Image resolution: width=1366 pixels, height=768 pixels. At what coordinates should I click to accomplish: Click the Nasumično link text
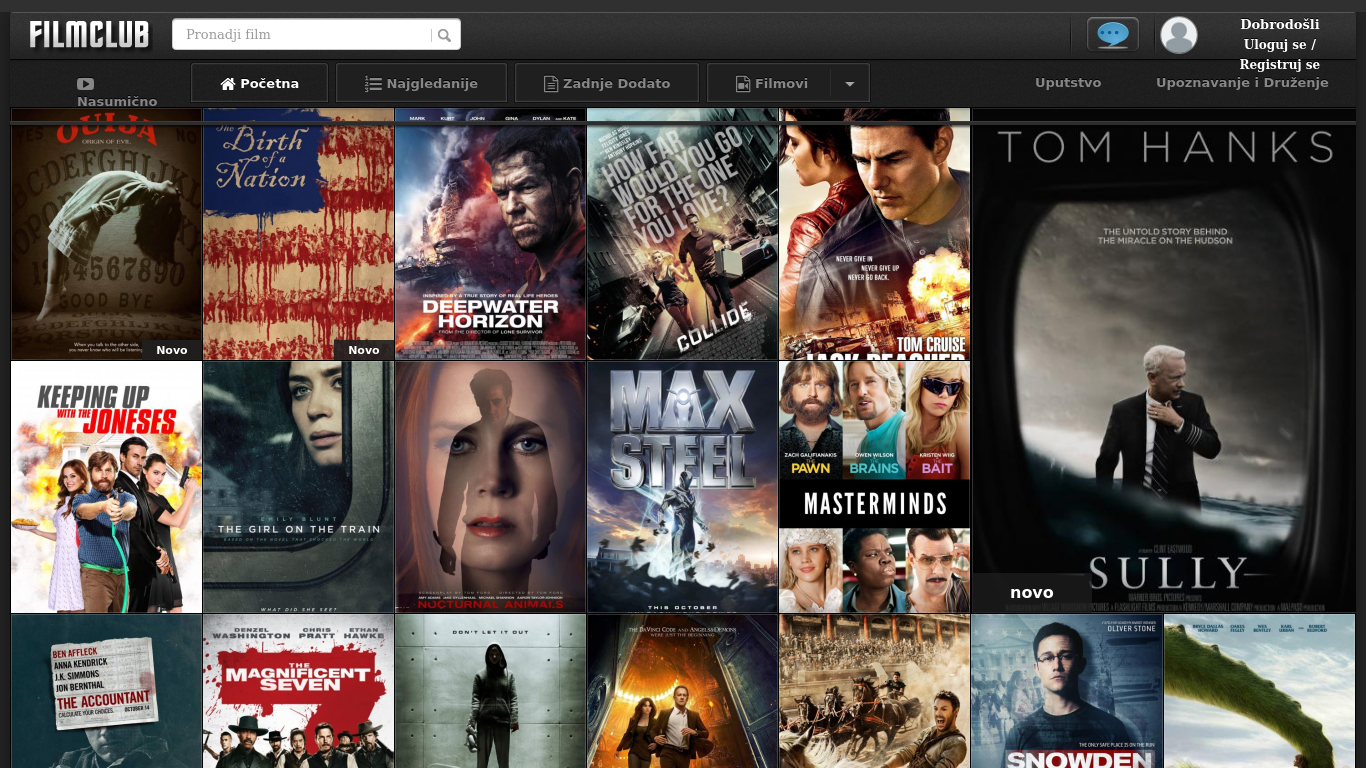(x=117, y=102)
